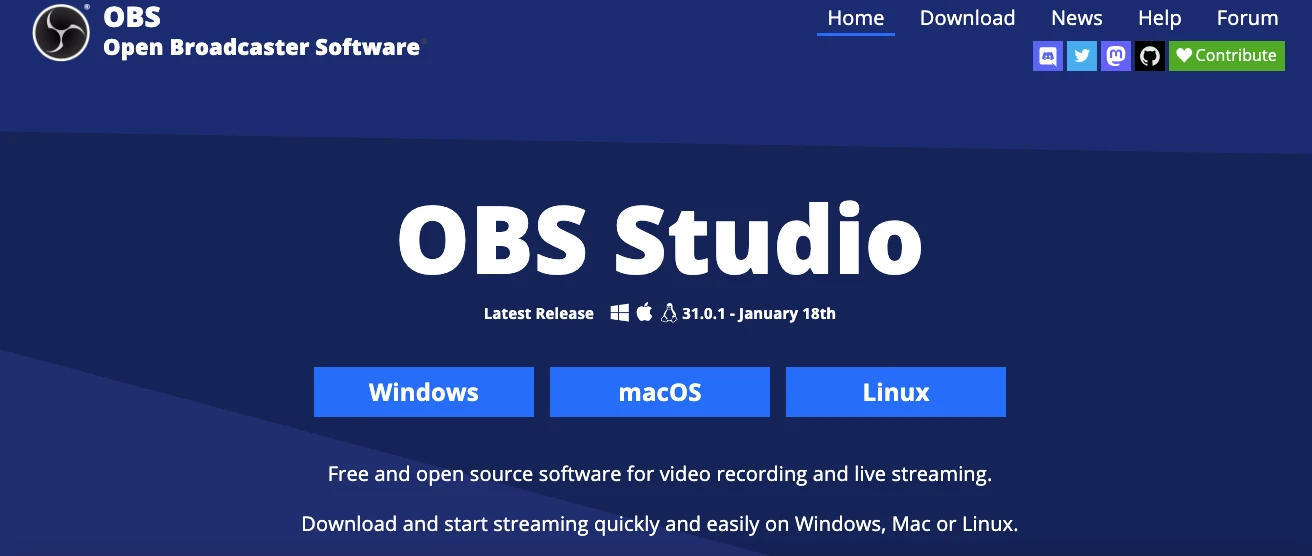Open the GitHub social icon
Screen dimensions: 1312x556
(1150, 56)
